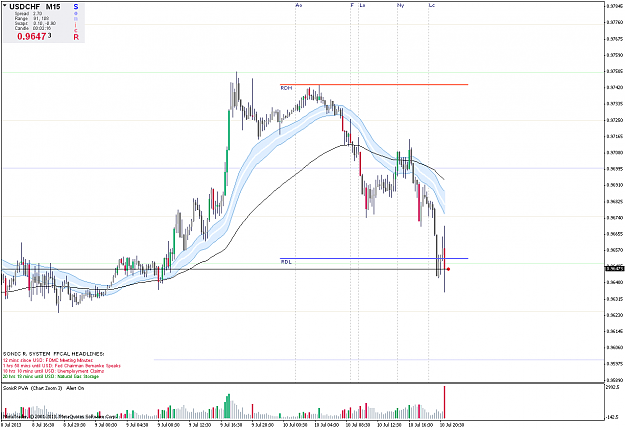Viewport: 625px width, 429px height.
Task: Click the USDCHF M15 symbol title
Action: click(x=35, y=7)
